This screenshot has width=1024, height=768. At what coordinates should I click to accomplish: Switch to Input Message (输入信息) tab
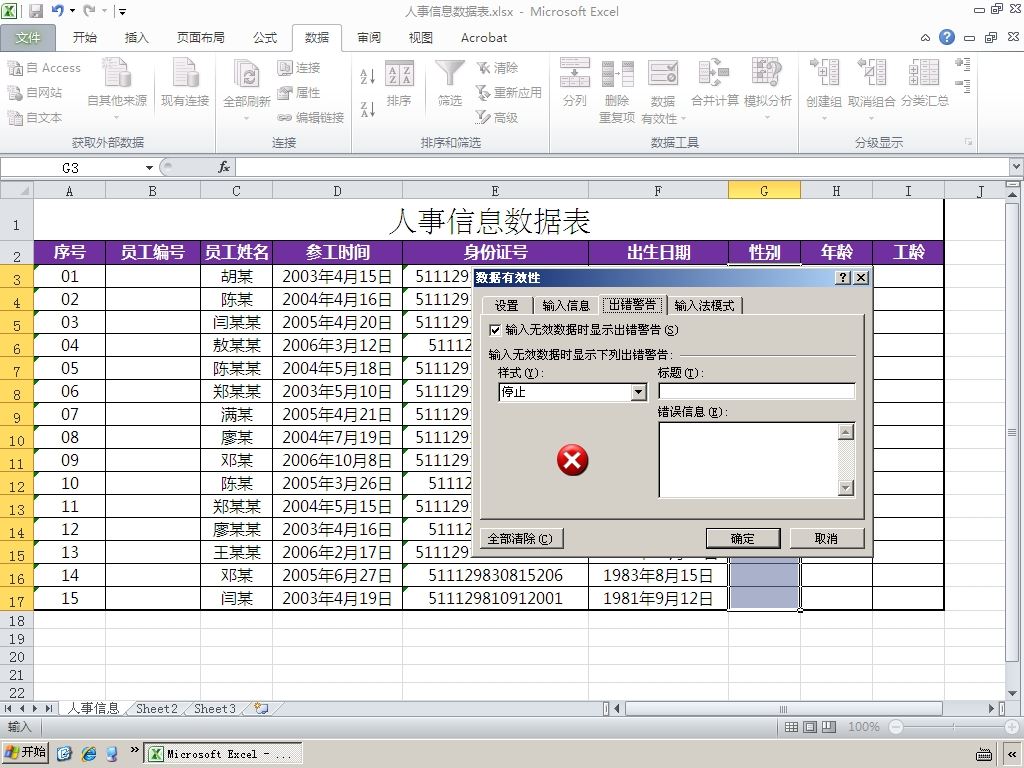coord(566,306)
